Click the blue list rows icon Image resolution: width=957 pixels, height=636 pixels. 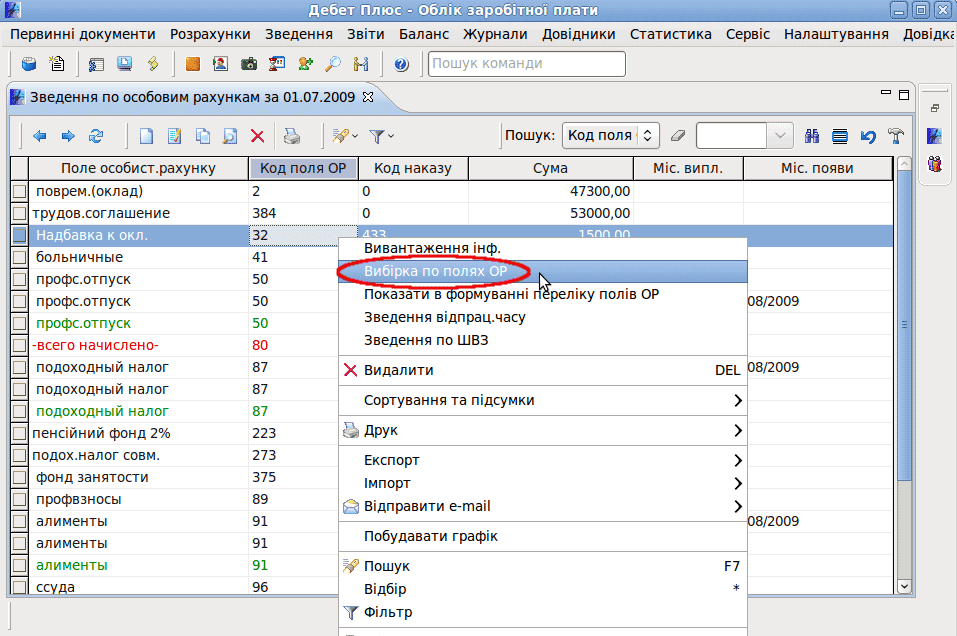[840, 136]
